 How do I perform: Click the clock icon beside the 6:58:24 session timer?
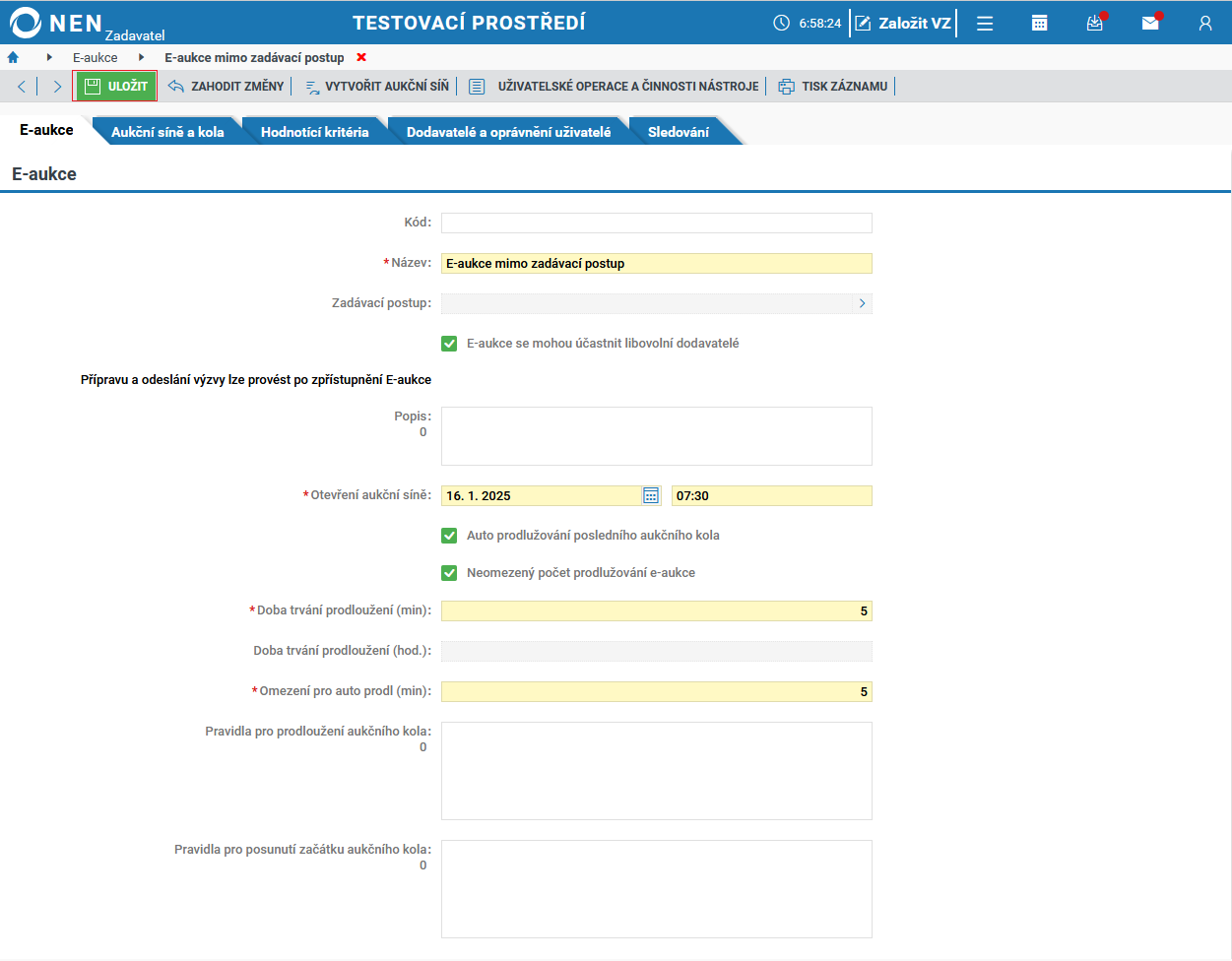click(x=782, y=23)
